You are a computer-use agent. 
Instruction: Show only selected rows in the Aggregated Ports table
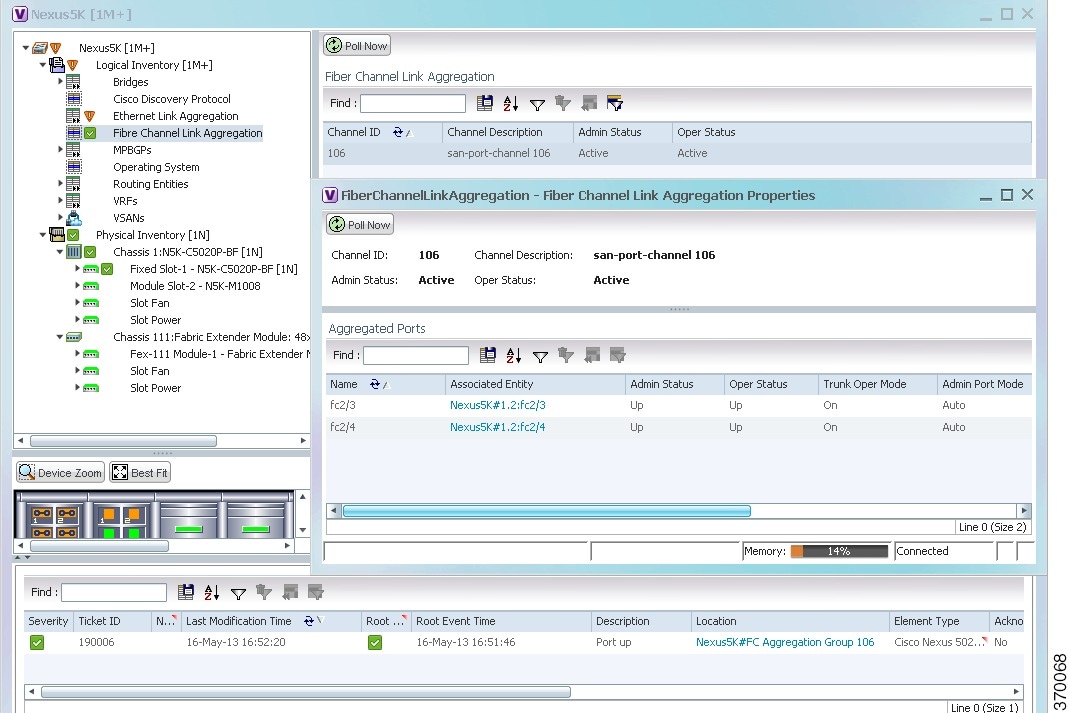[618, 354]
